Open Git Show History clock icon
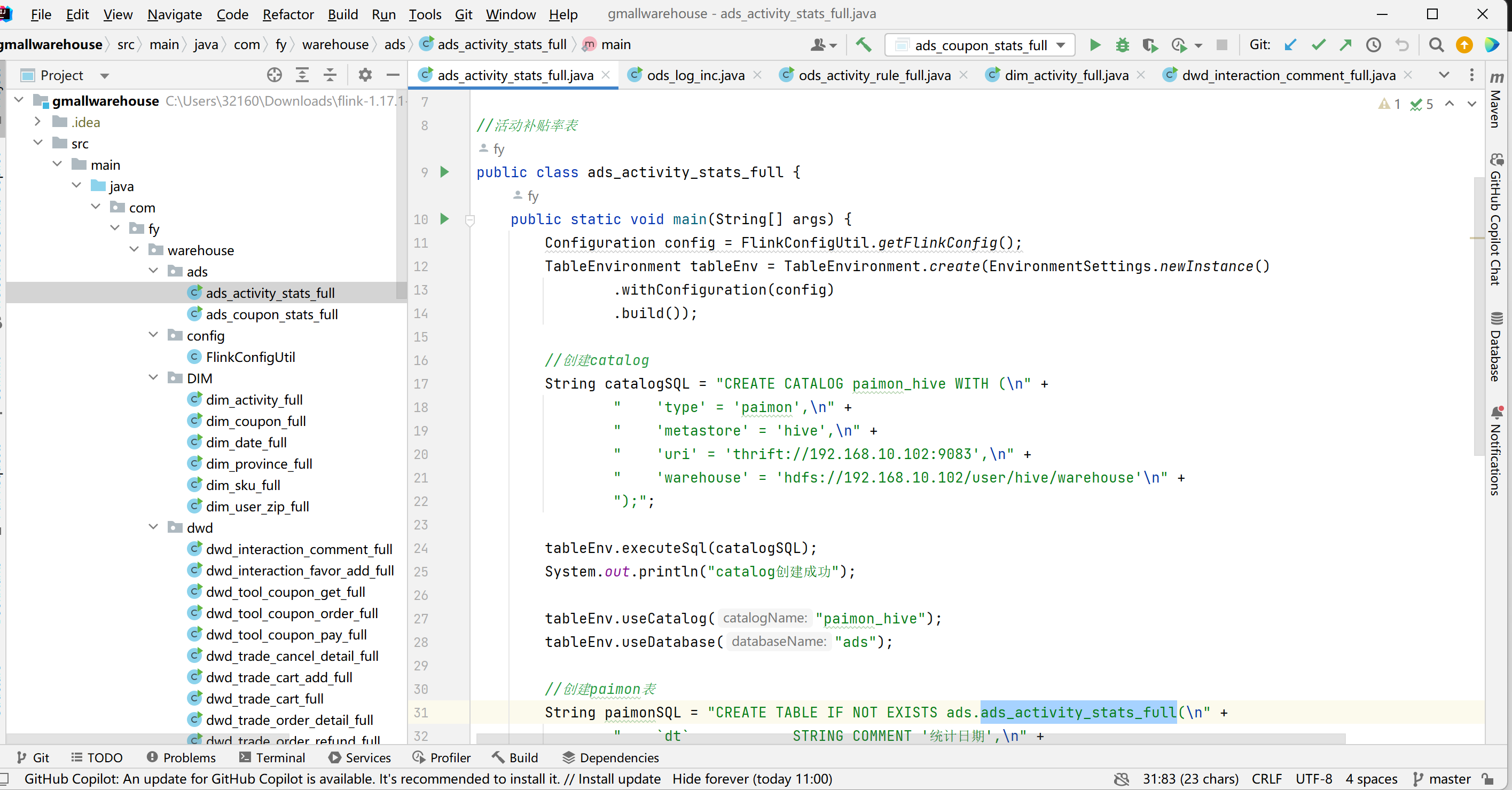This screenshot has height=790, width=1512. (x=1374, y=45)
